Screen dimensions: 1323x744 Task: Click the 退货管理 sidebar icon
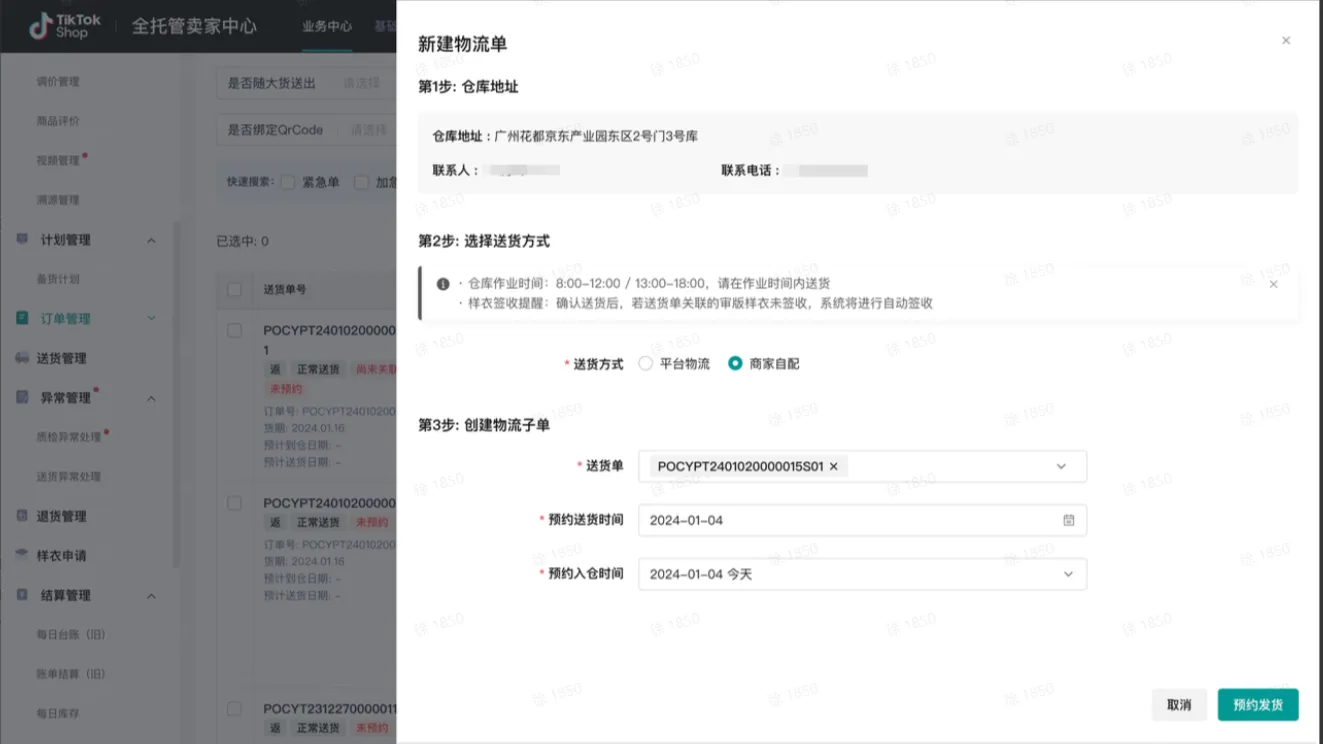coord(22,516)
